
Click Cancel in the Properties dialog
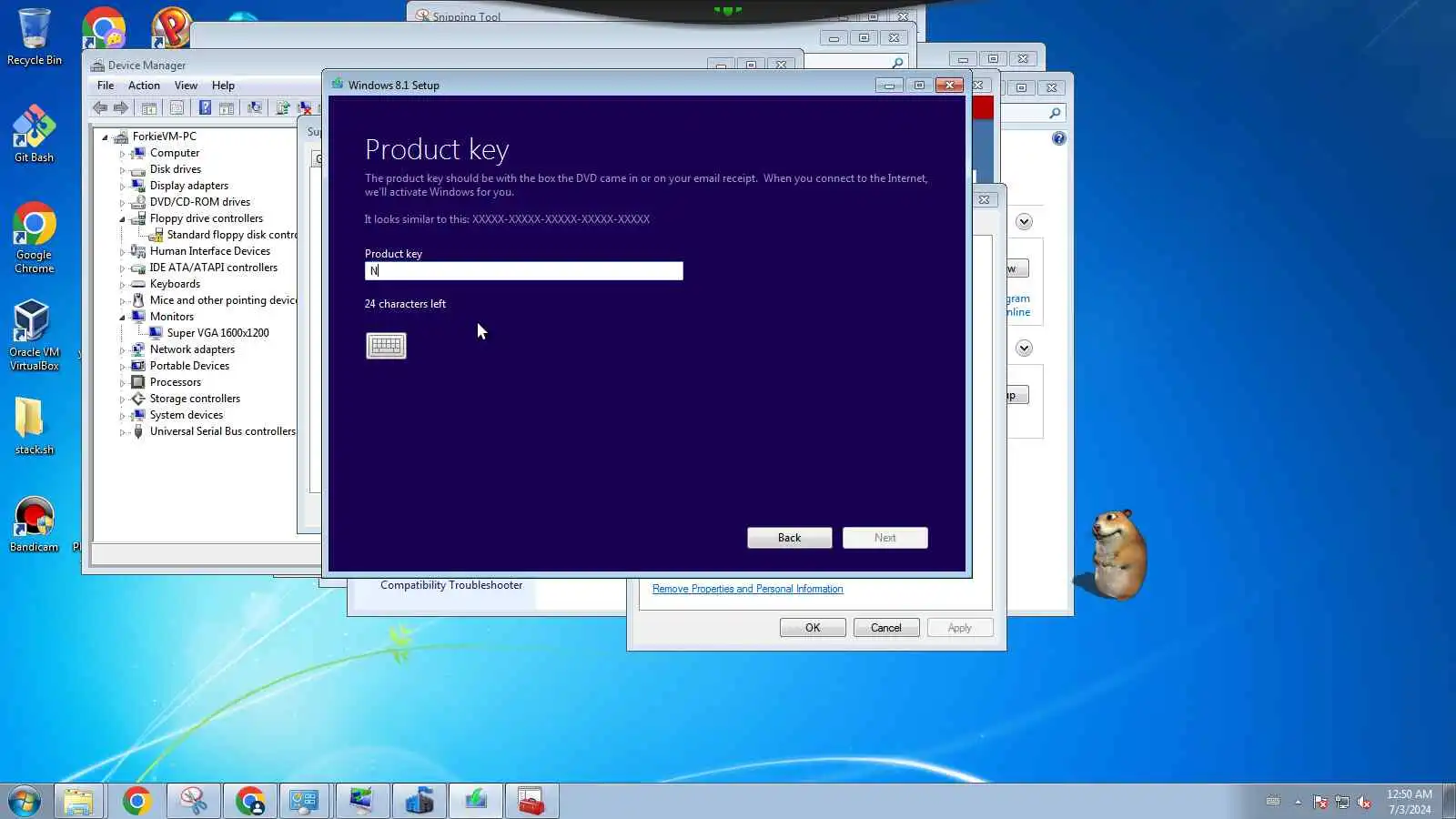886,628
